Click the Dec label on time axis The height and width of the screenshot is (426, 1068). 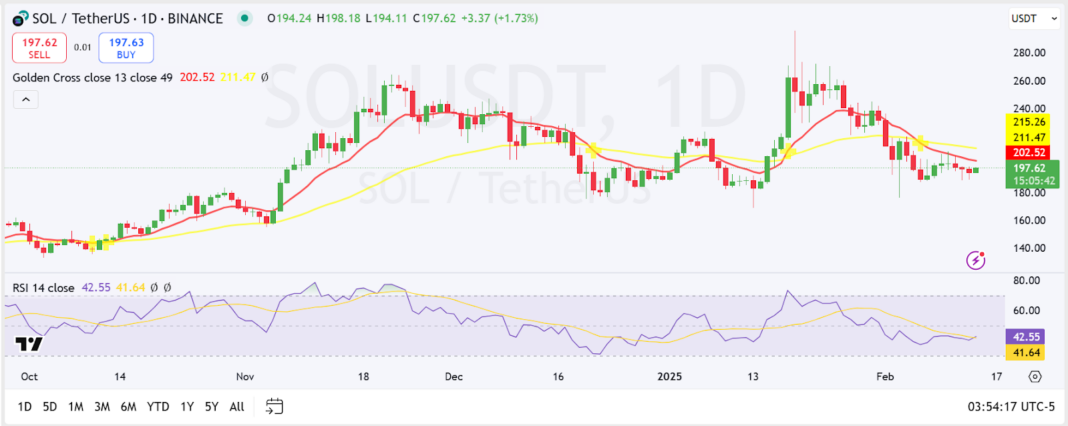453,376
